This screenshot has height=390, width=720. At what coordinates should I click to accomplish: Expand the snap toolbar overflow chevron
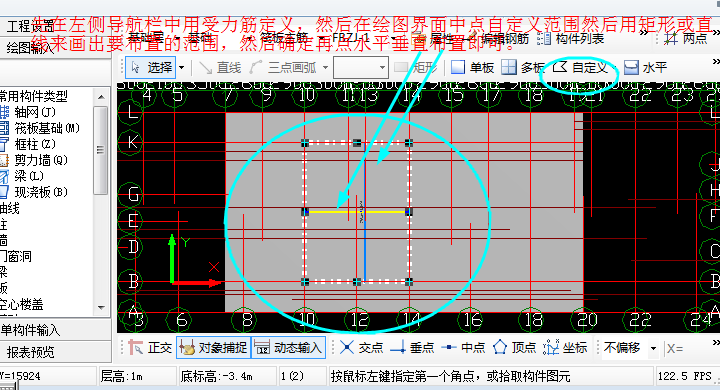(x=715, y=343)
